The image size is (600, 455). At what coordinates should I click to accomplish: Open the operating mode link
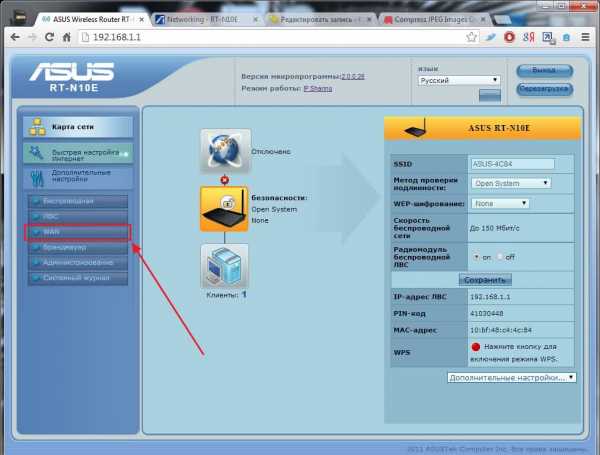point(318,88)
